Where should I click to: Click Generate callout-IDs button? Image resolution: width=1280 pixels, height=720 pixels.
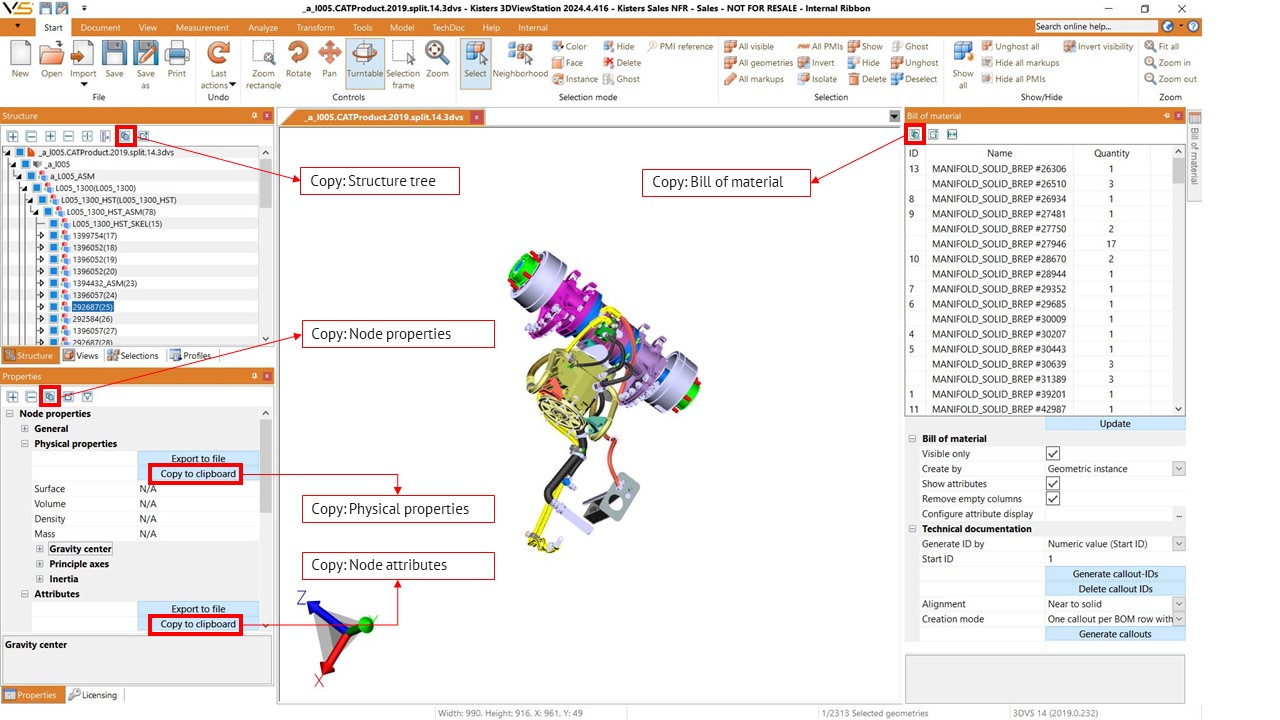(x=1115, y=574)
